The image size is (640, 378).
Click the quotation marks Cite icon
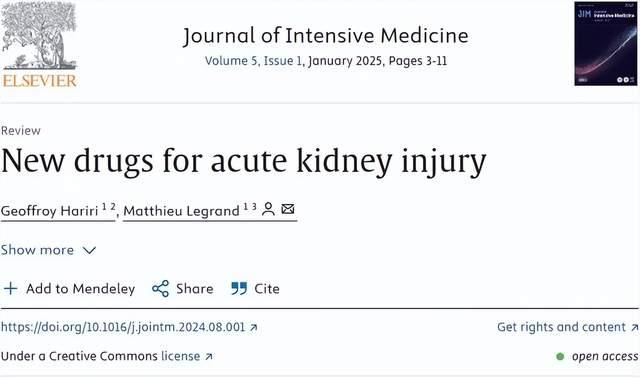pyautogui.click(x=239, y=289)
